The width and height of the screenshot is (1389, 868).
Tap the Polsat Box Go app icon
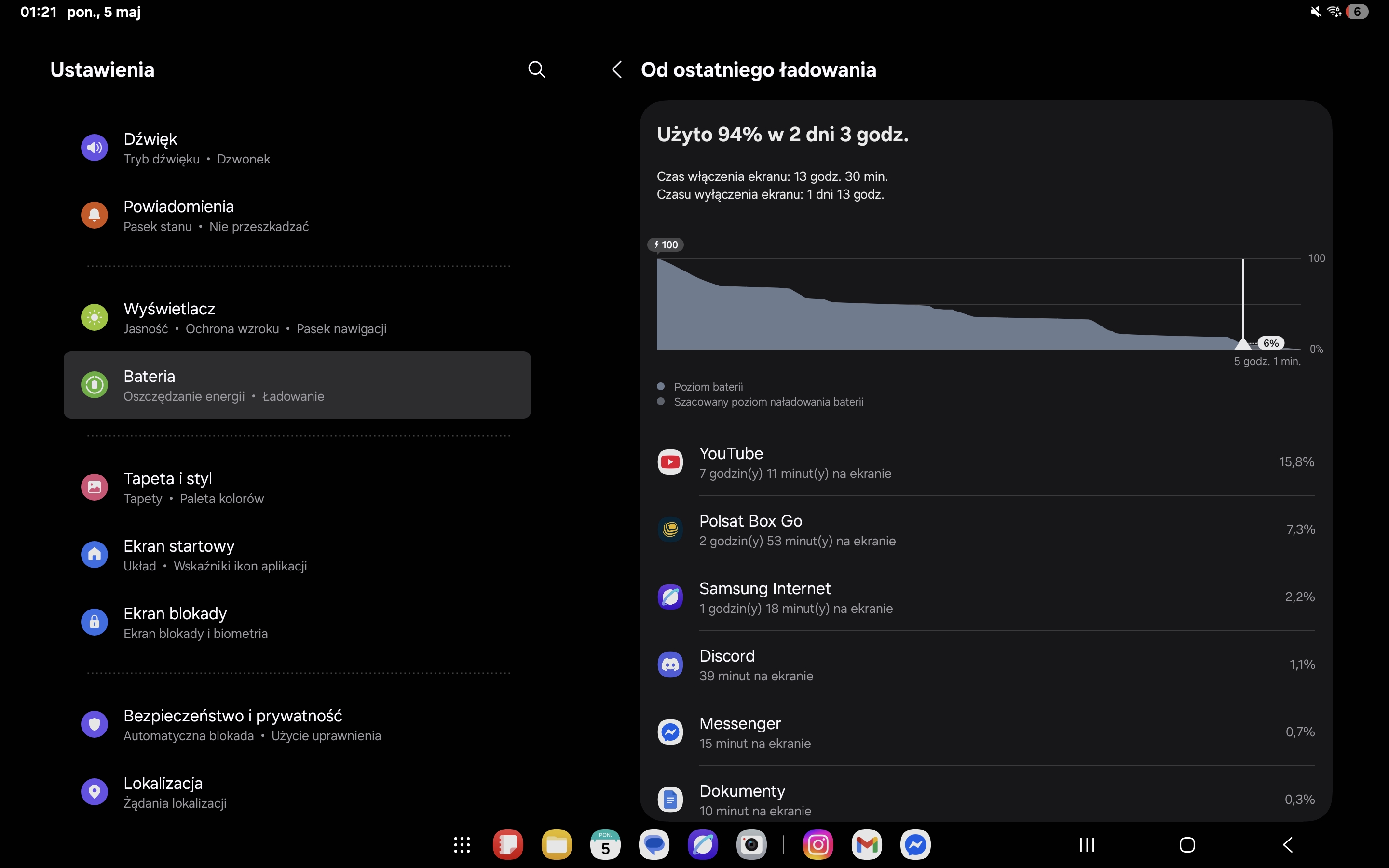[x=670, y=529]
